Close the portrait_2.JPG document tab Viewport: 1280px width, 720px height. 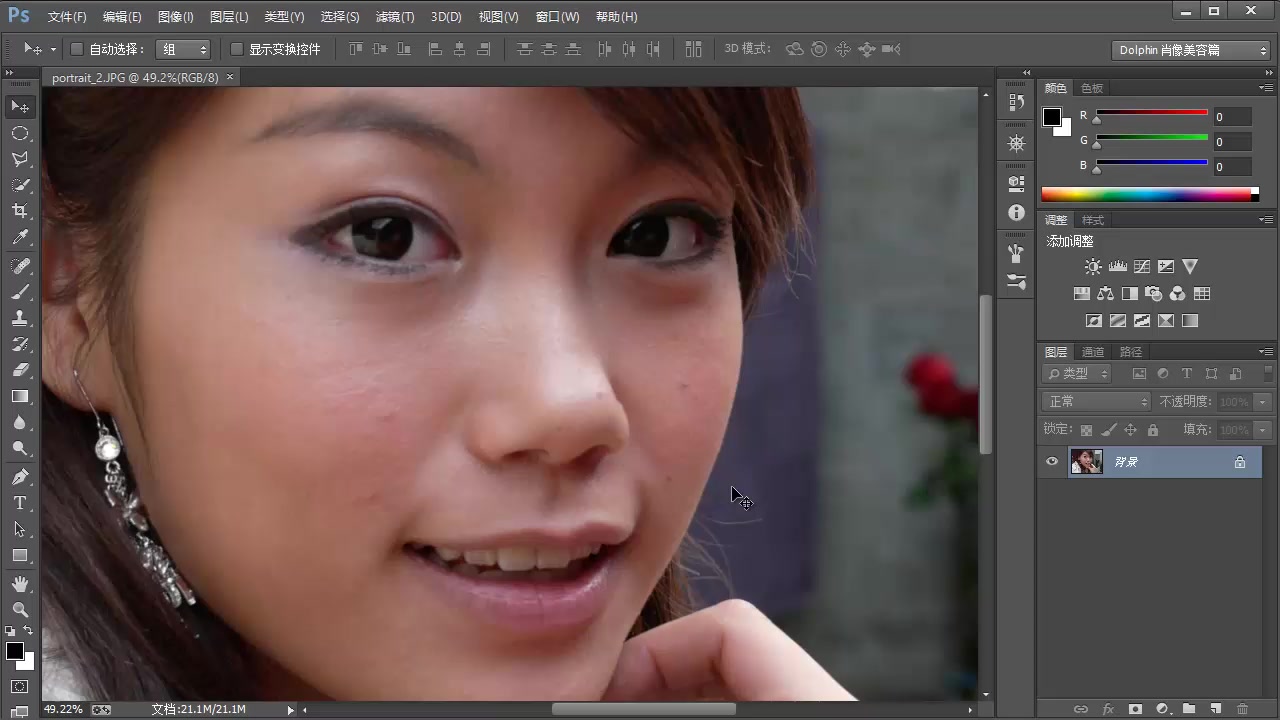pyautogui.click(x=230, y=77)
